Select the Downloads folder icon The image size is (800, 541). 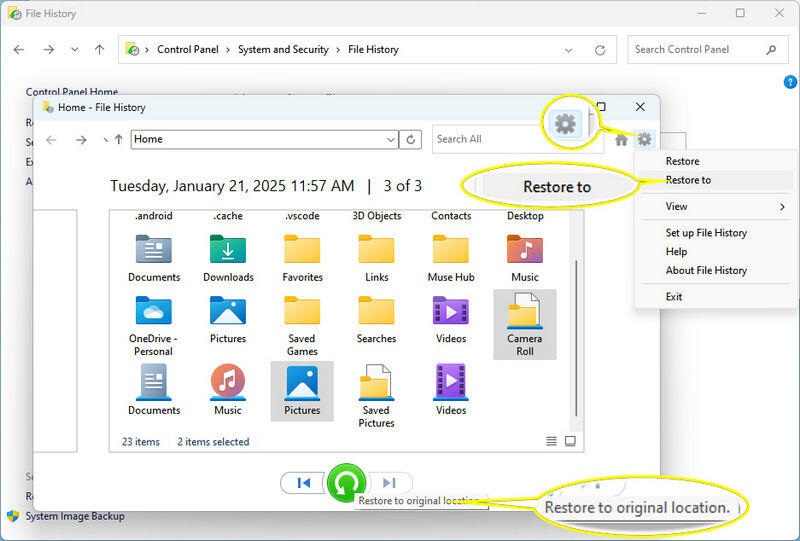[x=228, y=250]
